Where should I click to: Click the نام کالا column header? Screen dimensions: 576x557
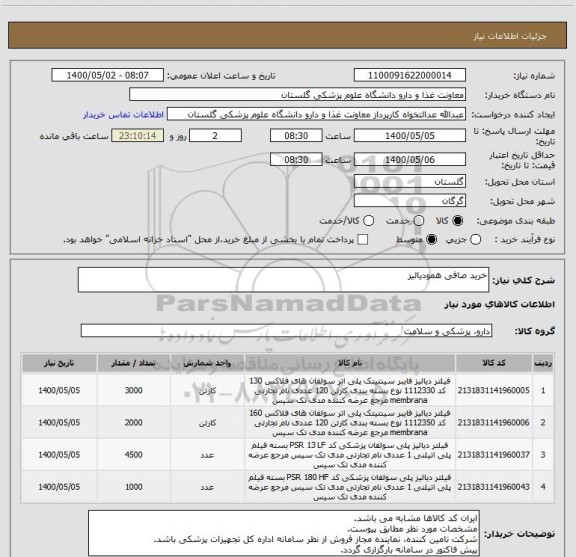(x=350, y=363)
